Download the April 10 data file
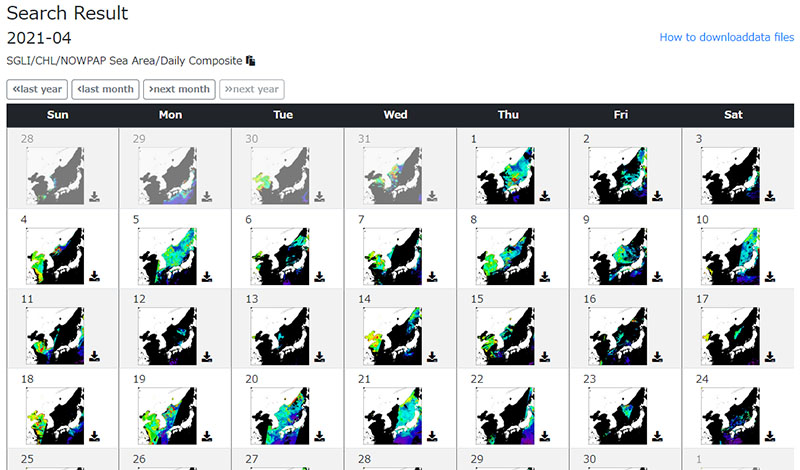 770,277
